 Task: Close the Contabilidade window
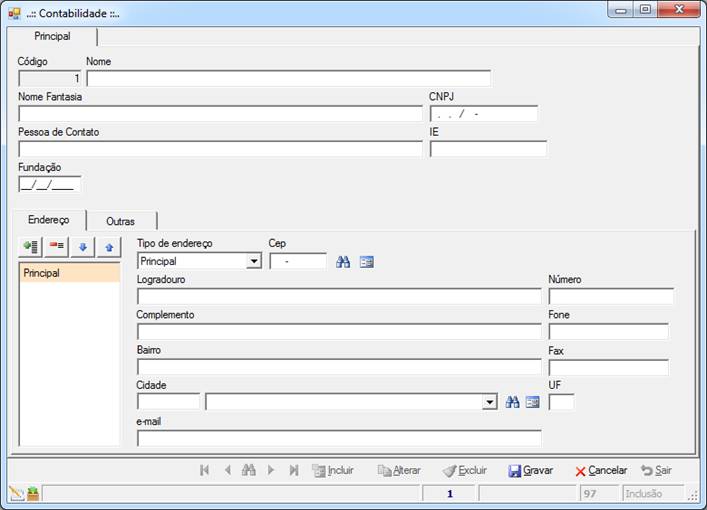[679, 10]
